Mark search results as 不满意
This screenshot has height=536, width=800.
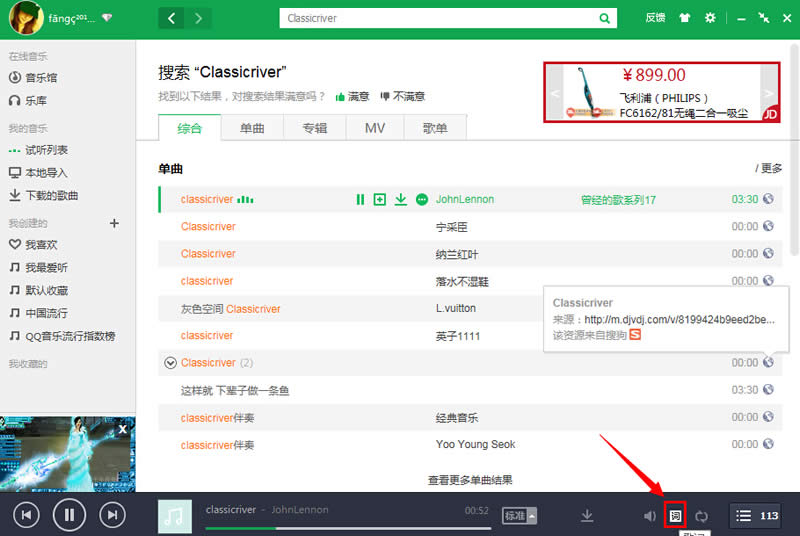coord(402,97)
